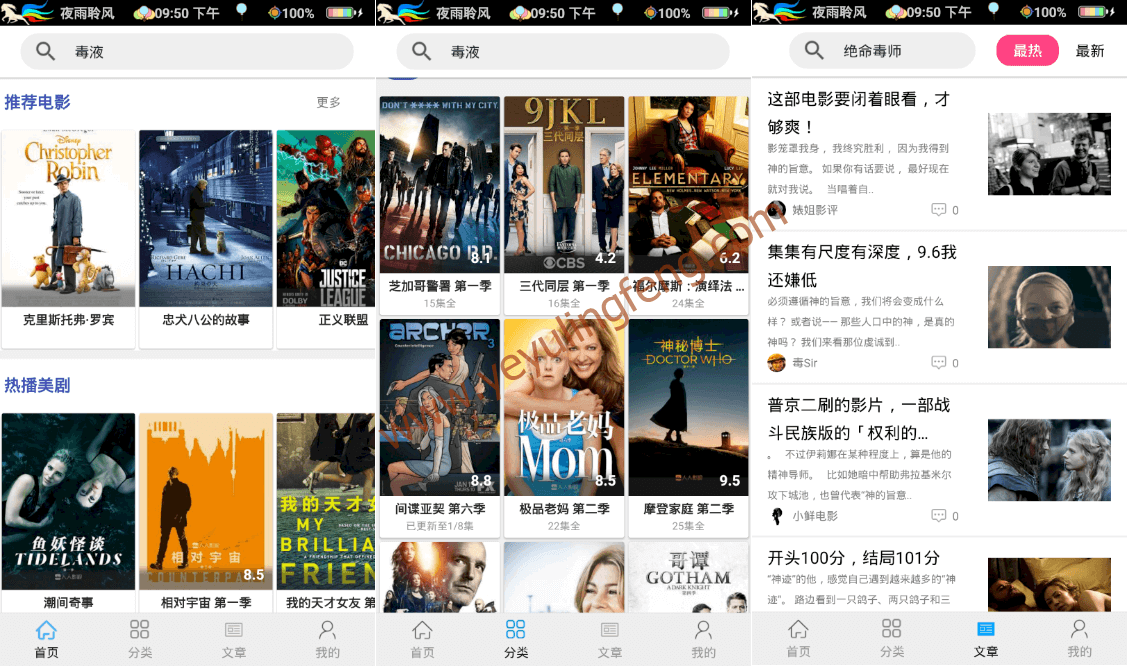Open 首页 home icon in right screen

pos(798,629)
